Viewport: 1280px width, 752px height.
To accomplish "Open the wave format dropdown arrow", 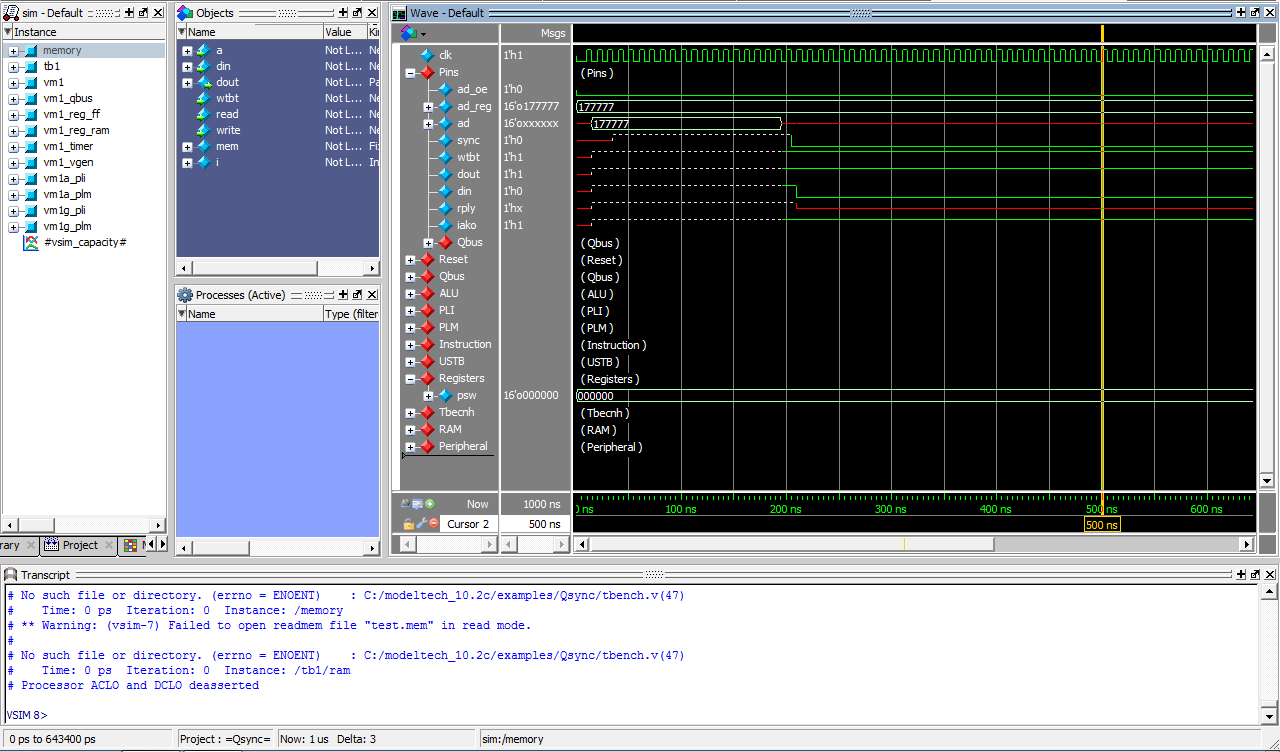I will (423, 33).
